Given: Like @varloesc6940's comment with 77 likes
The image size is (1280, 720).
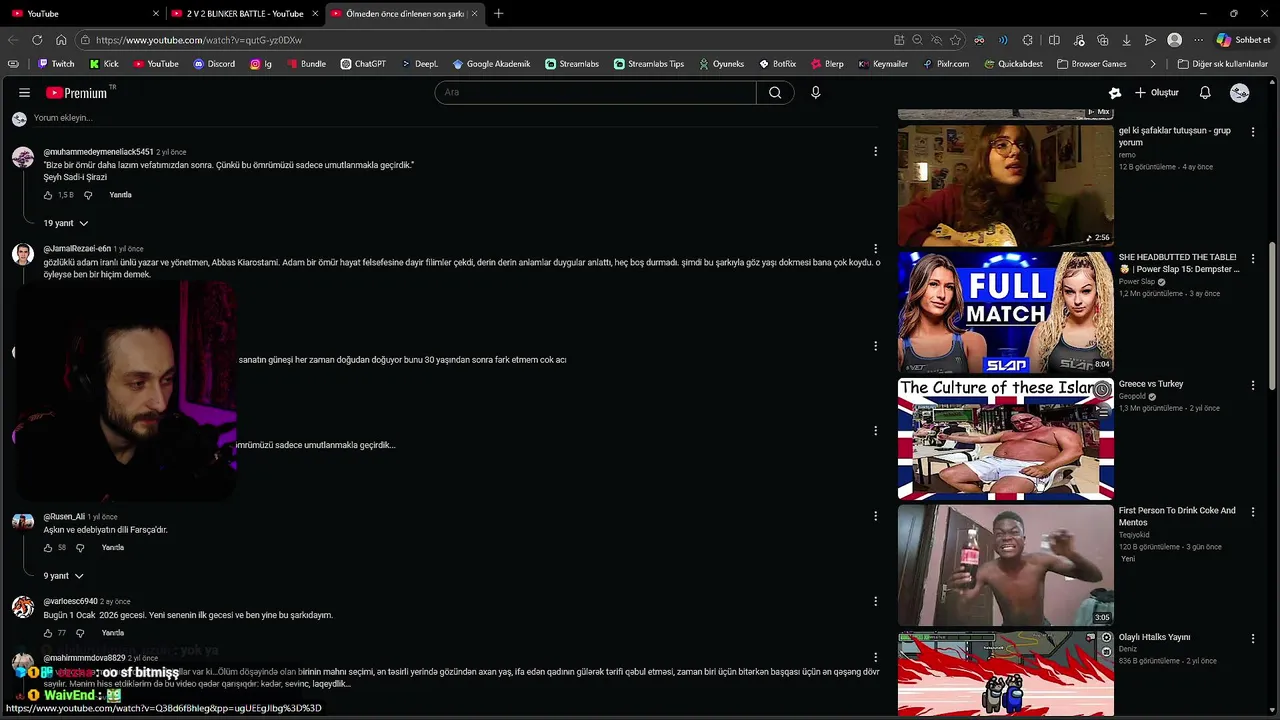Looking at the screenshot, I should (x=48, y=633).
